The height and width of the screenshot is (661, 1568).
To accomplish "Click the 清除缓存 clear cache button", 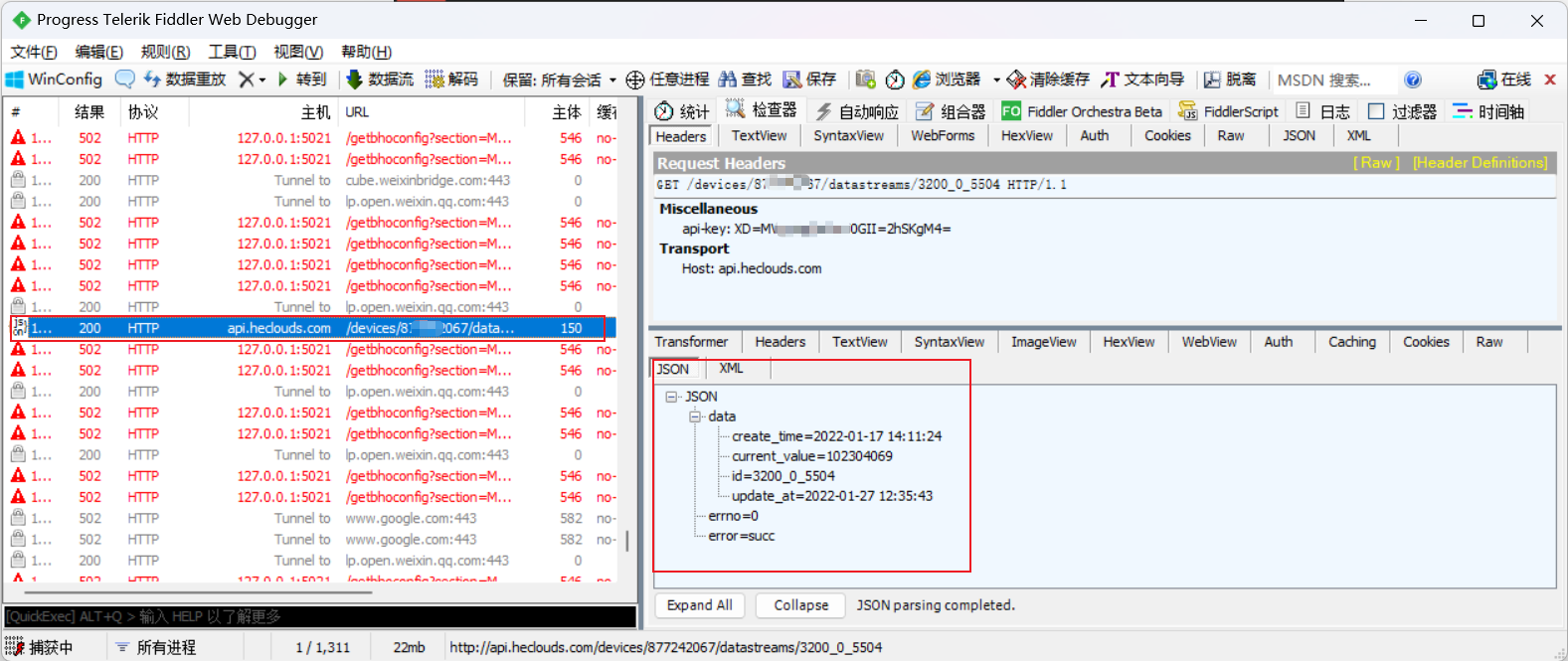I will [x=1048, y=80].
